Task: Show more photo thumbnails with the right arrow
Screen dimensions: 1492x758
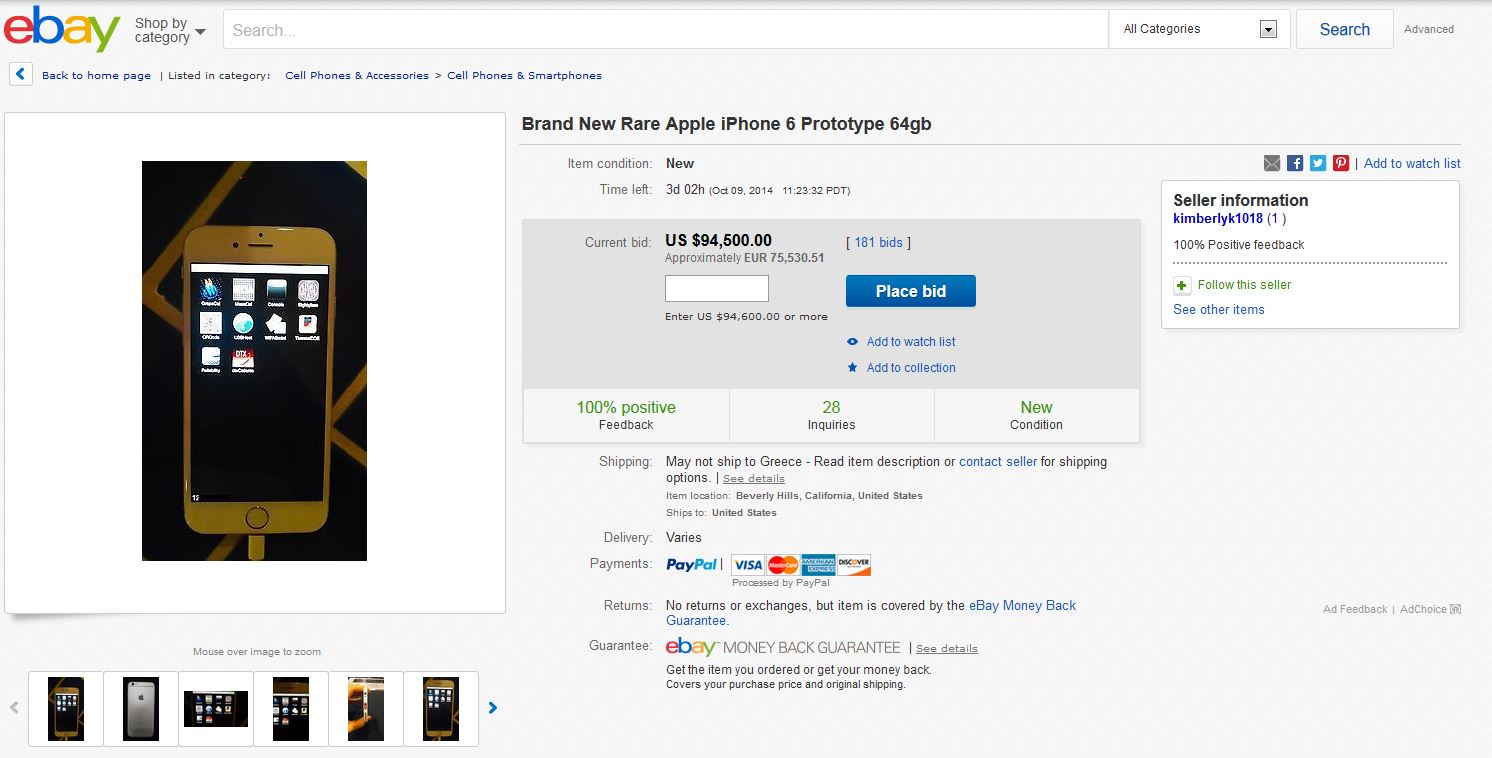Action: [492, 707]
